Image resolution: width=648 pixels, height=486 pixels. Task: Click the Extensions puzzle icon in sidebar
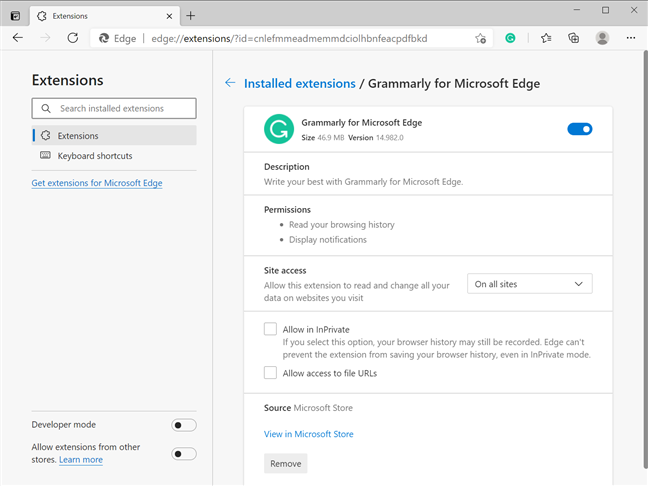(46, 136)
